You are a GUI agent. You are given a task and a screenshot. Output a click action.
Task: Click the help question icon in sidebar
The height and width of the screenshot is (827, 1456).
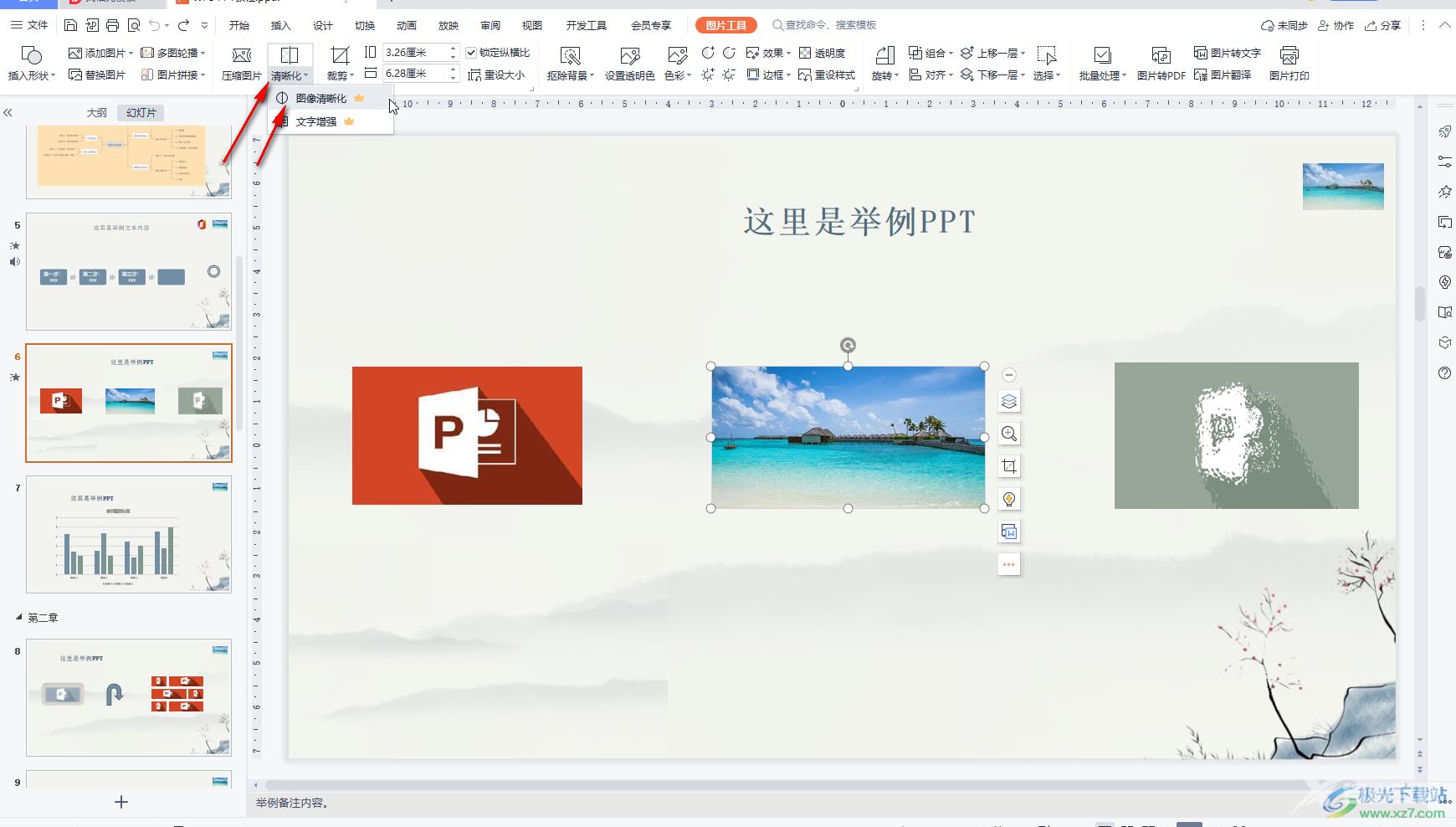[x=1444, y=372]
